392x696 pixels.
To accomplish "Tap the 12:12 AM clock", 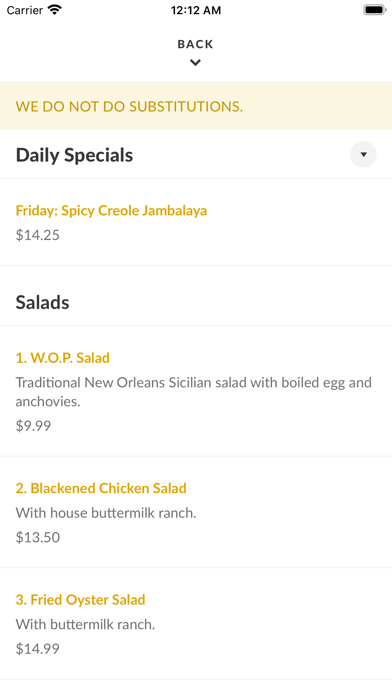I will (196, 10).
